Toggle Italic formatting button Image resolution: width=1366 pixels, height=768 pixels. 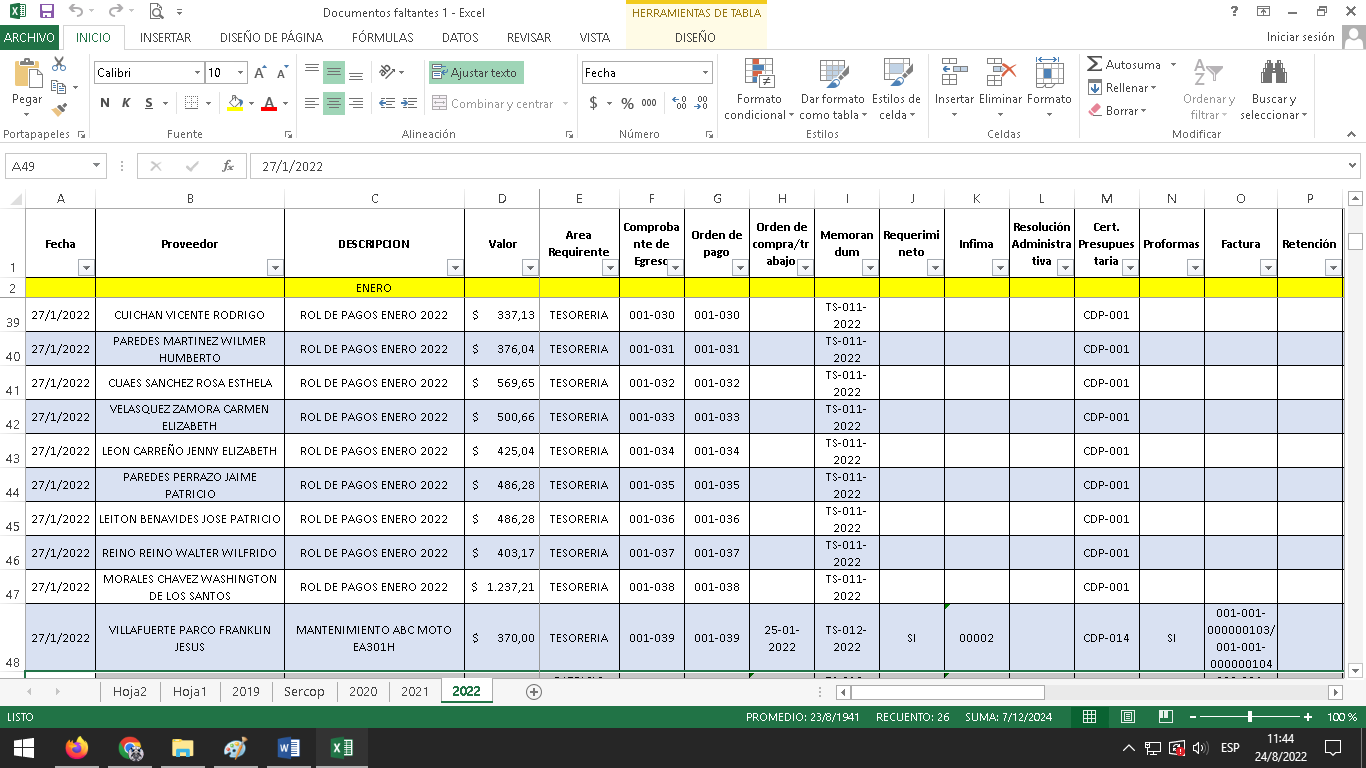(126, 103)
